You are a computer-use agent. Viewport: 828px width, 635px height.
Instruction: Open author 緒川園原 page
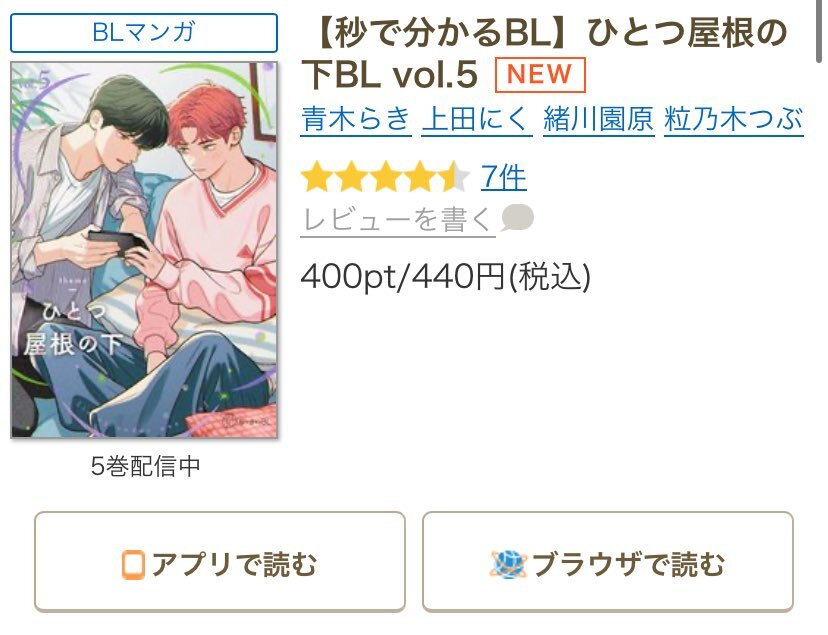coord(599,119)
